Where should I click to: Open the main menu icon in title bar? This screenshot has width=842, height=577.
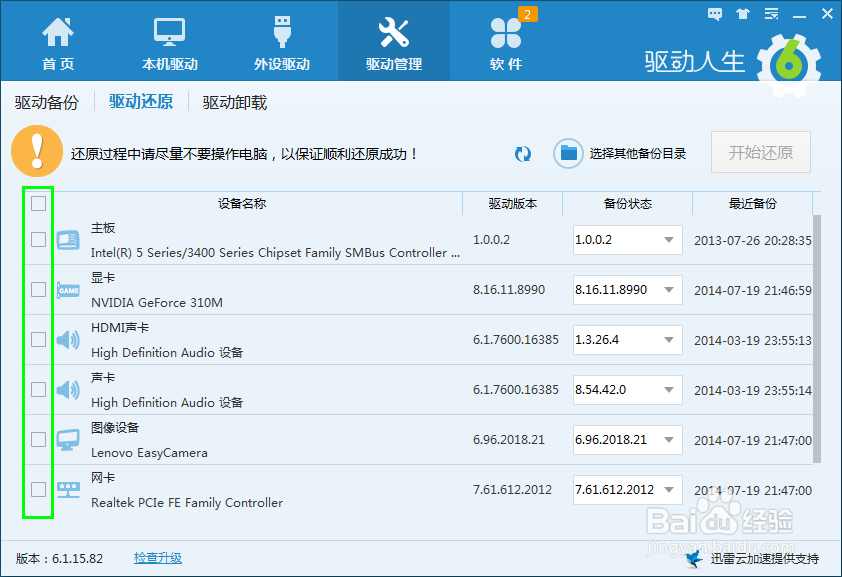tap(772, 14)
